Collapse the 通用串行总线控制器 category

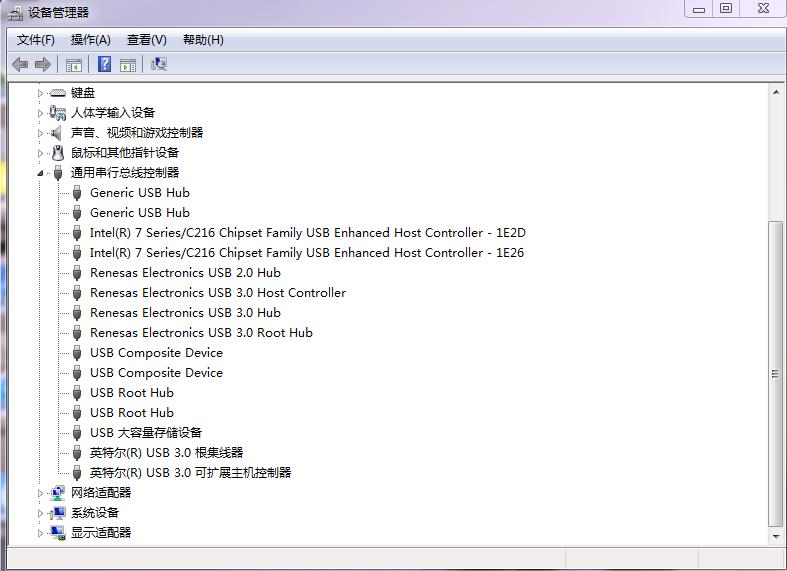click(x=41, y=173)
